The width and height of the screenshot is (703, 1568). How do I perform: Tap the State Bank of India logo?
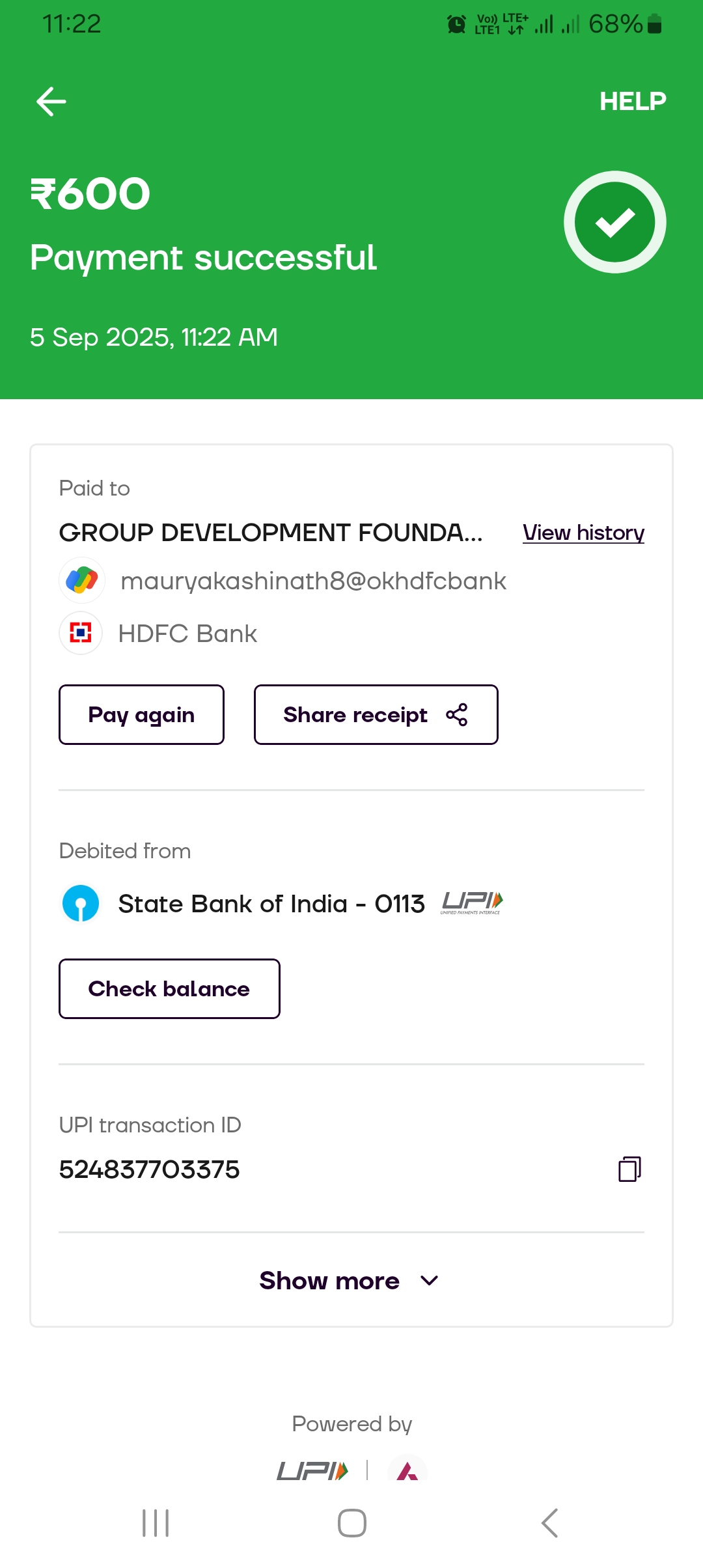coord(81,904)
